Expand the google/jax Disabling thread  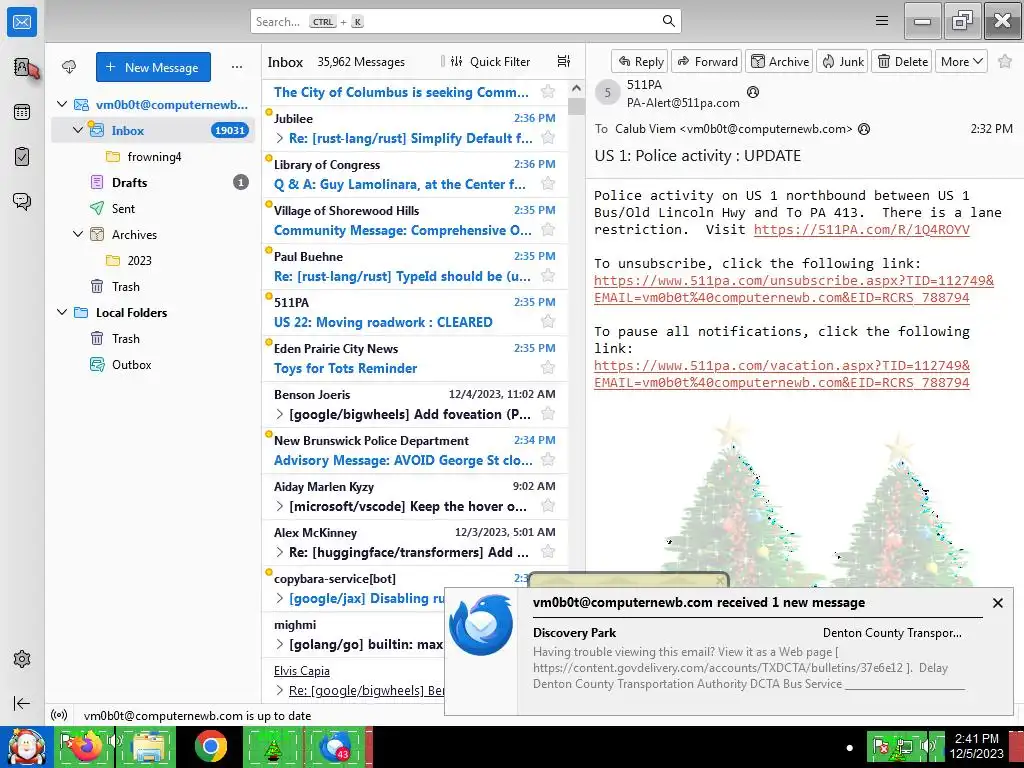pos(280,598)
